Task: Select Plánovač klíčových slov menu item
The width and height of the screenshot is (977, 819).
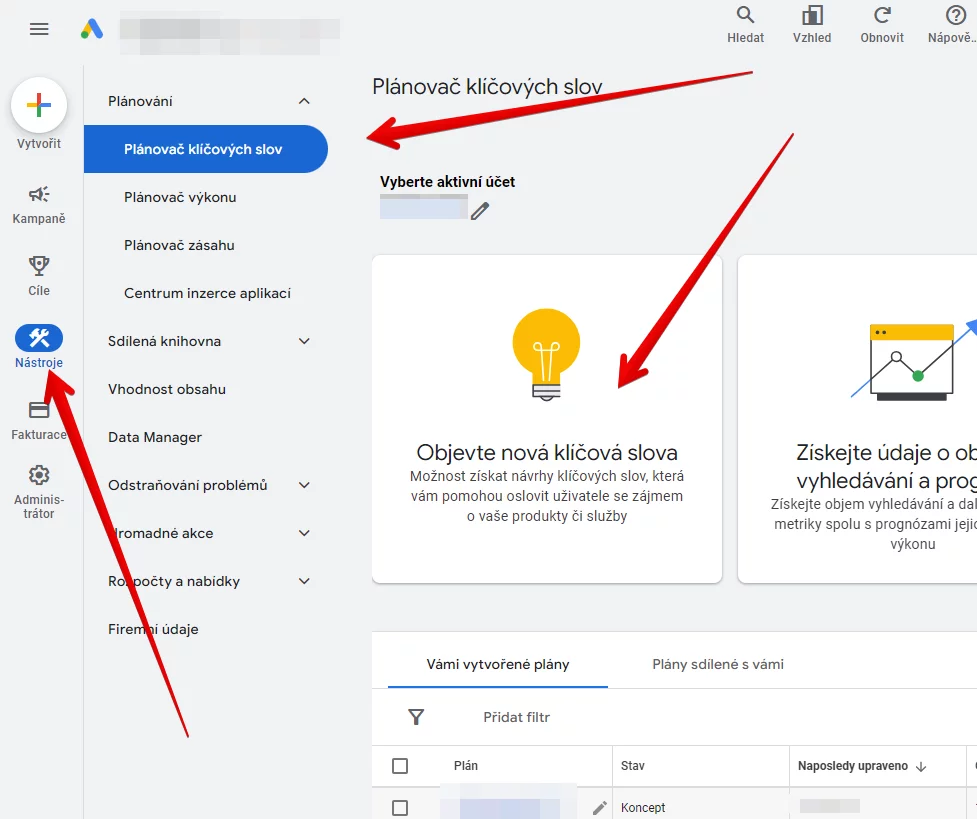Action: (x=206, y=149)
